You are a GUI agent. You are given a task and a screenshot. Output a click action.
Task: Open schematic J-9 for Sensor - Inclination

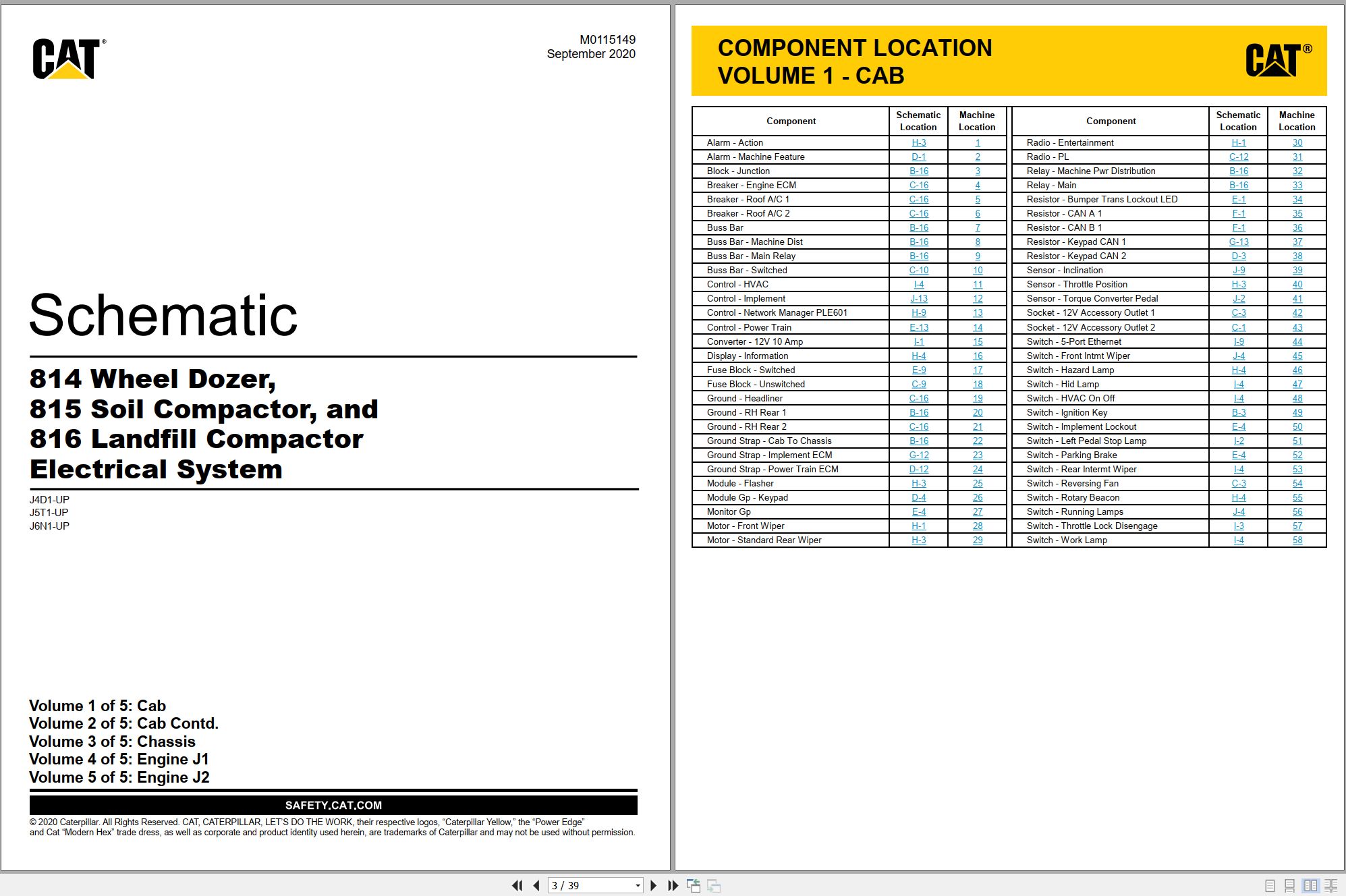coord(1238,270)
